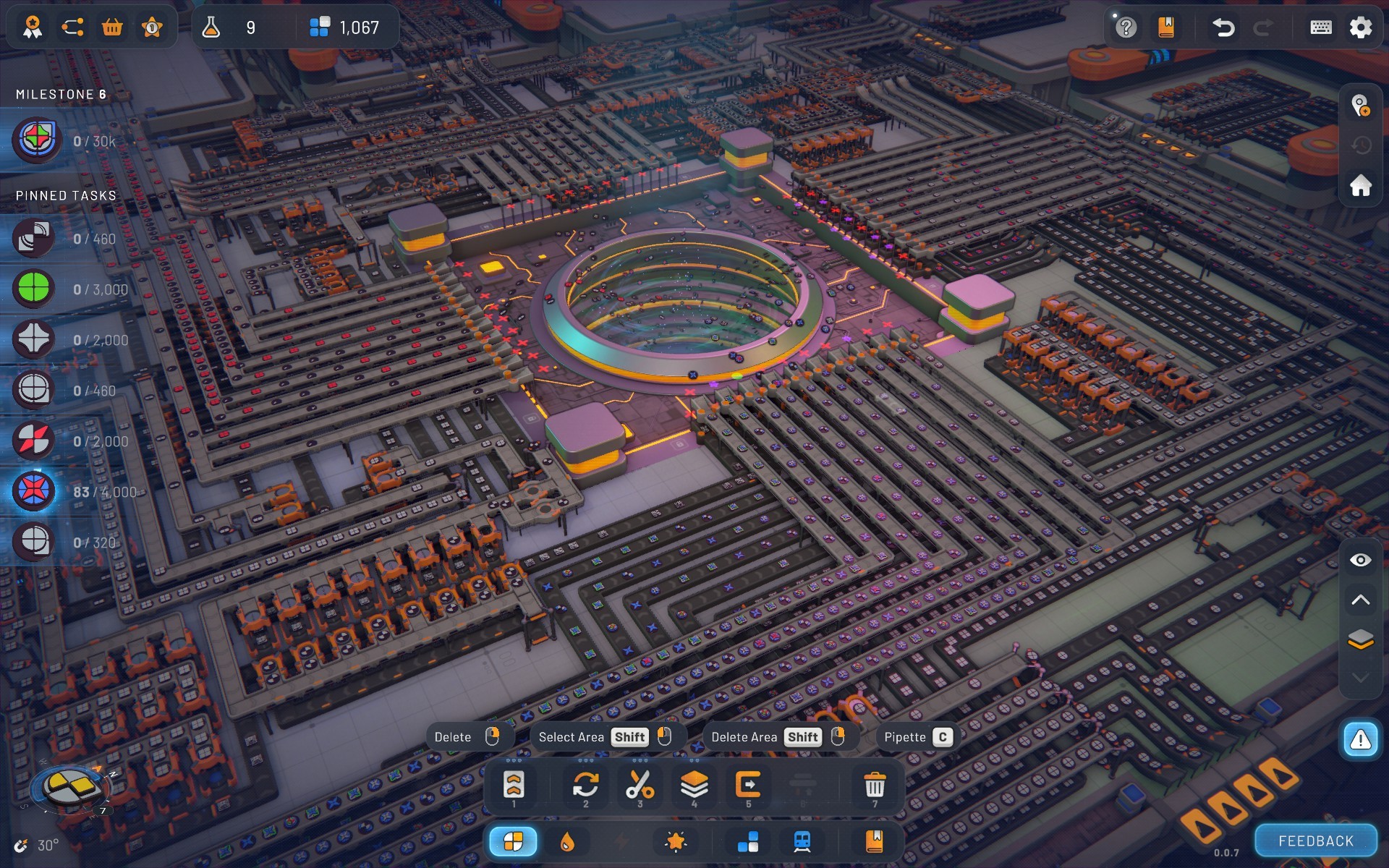Open the shop basket icon
Viewport: 1389px width, 868px height.
click(x=112, y=27)
